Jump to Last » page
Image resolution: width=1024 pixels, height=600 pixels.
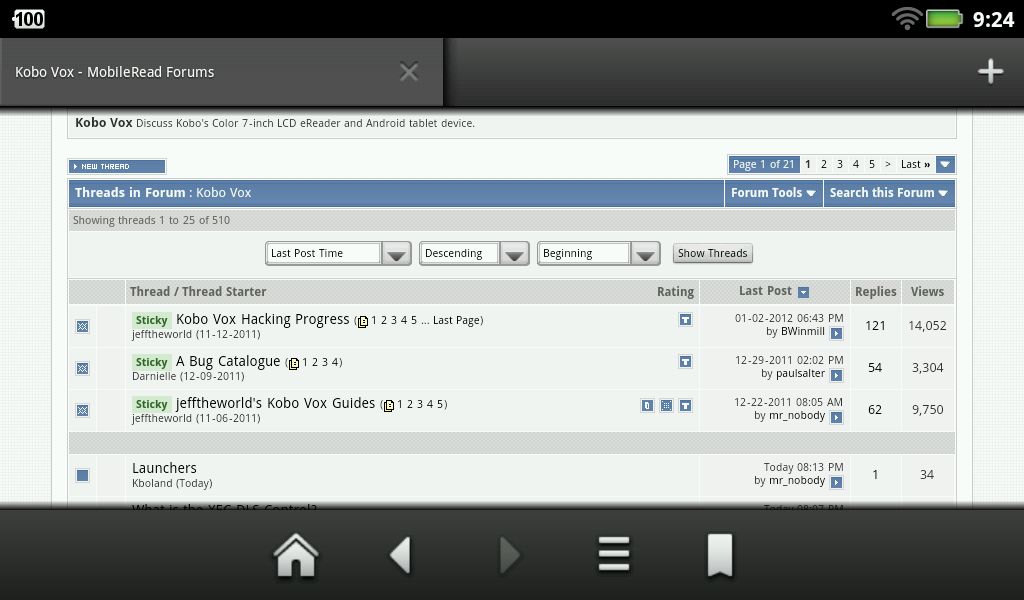(x=915, y=165)
